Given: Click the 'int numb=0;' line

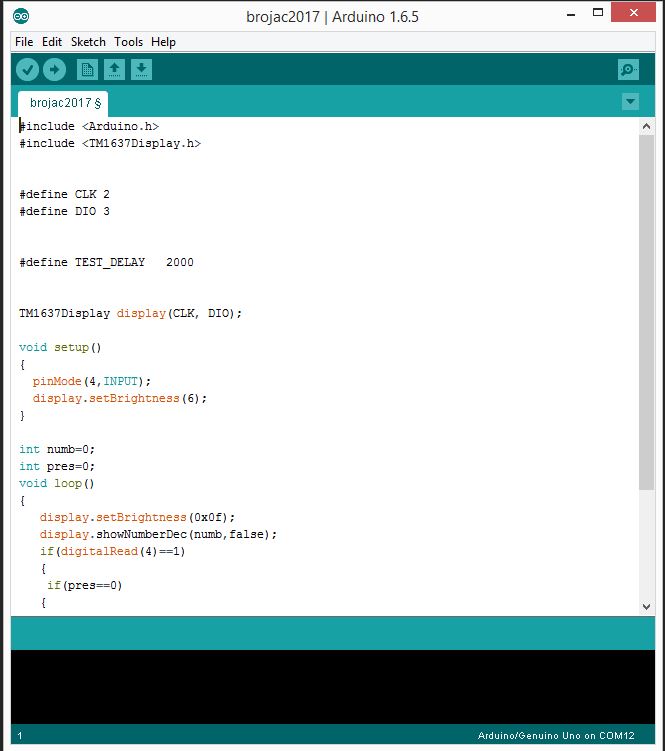Looking at the screenshot, I should tap(57, 449).
